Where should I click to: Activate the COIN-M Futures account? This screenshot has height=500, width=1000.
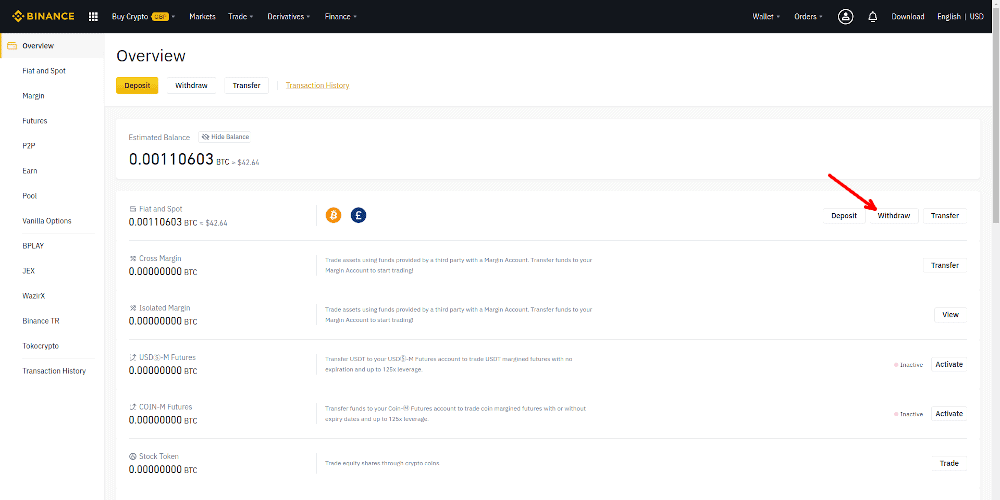pos(949,413)
